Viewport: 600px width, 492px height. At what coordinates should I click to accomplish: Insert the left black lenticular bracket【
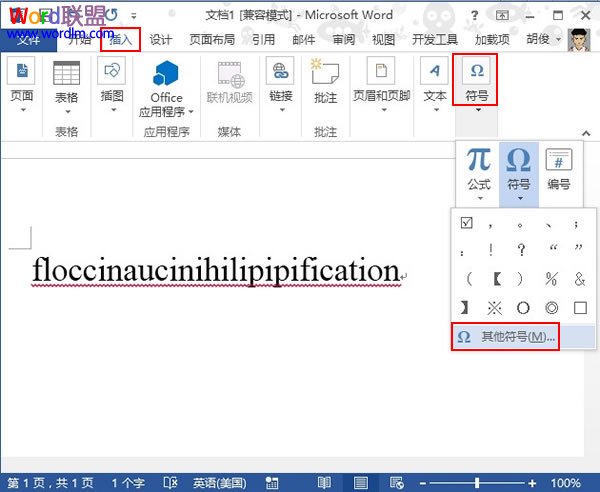(497, 279)
